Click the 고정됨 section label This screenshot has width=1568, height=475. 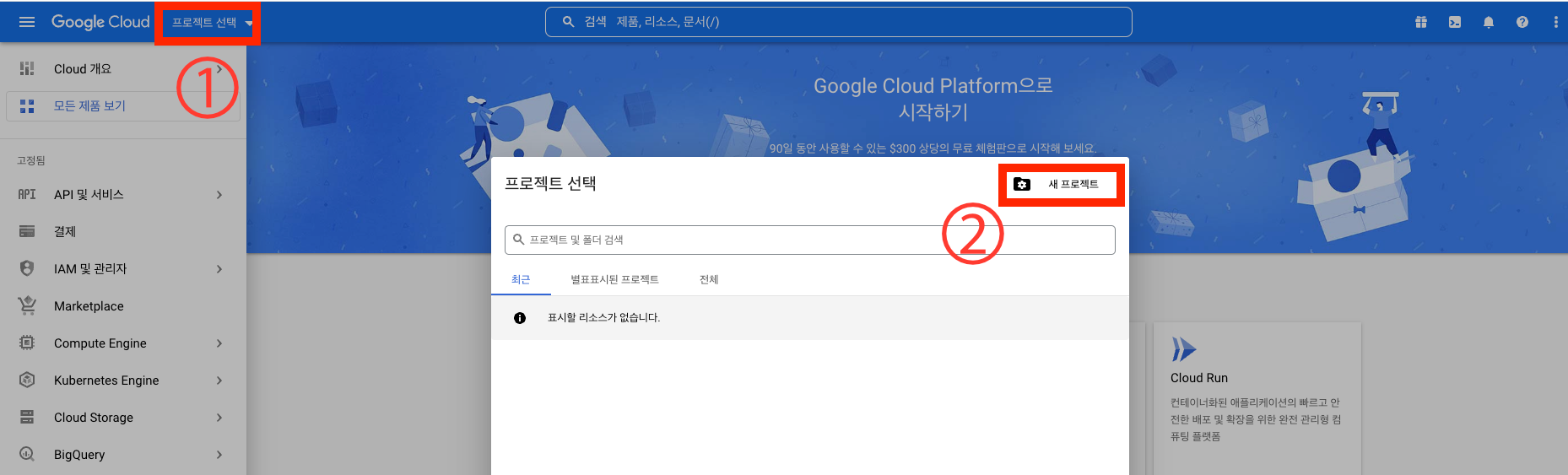tap(31, 160)
